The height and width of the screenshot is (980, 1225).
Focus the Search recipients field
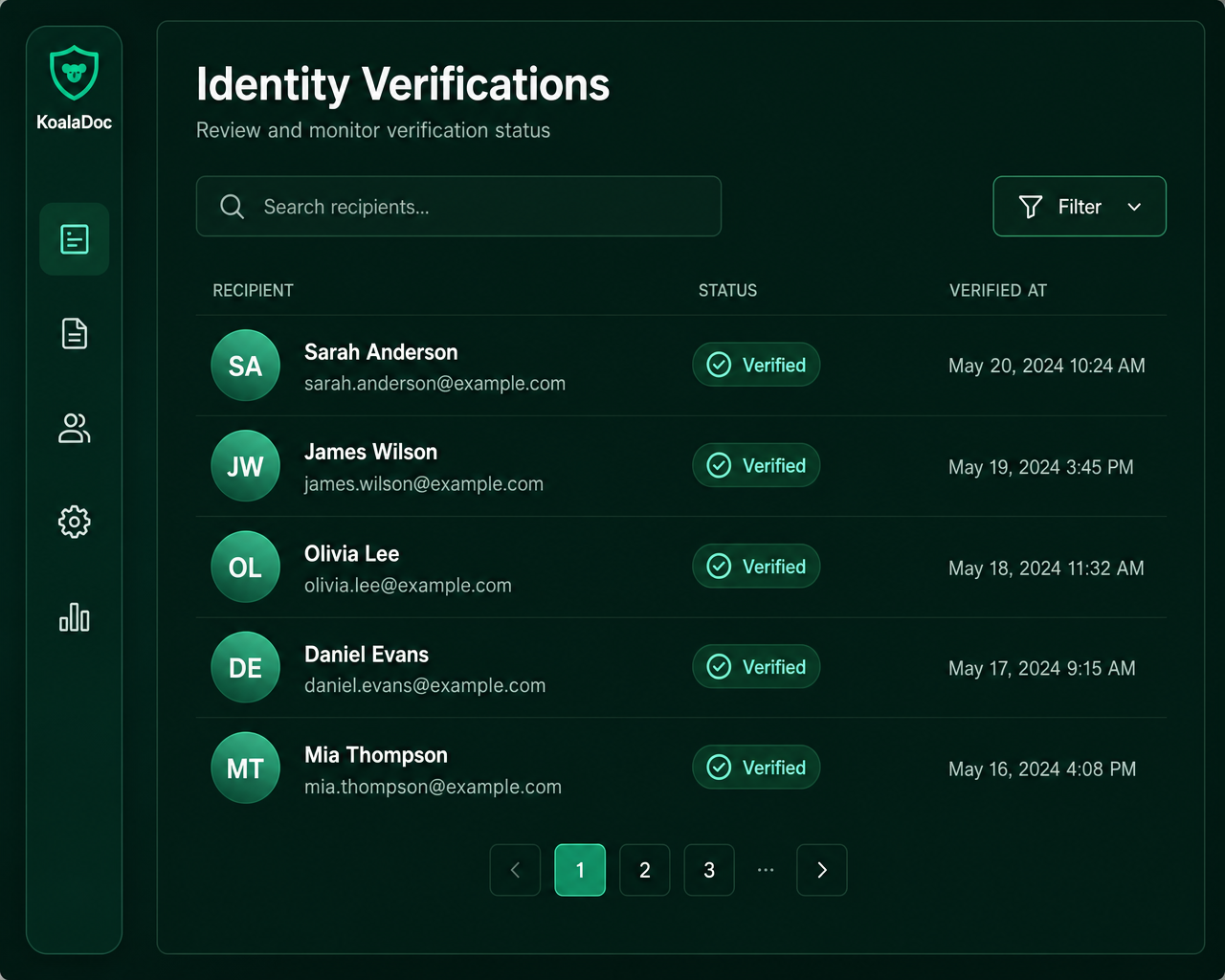coord(458,206)
